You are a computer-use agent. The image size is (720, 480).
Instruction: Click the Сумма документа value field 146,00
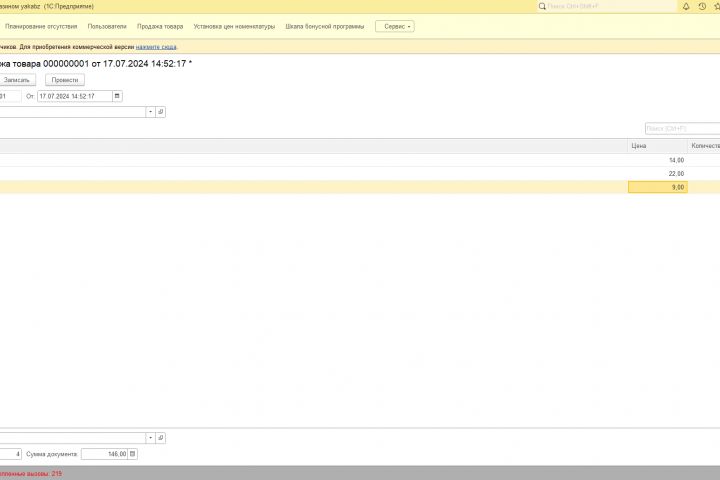click(x=105, y=454)
